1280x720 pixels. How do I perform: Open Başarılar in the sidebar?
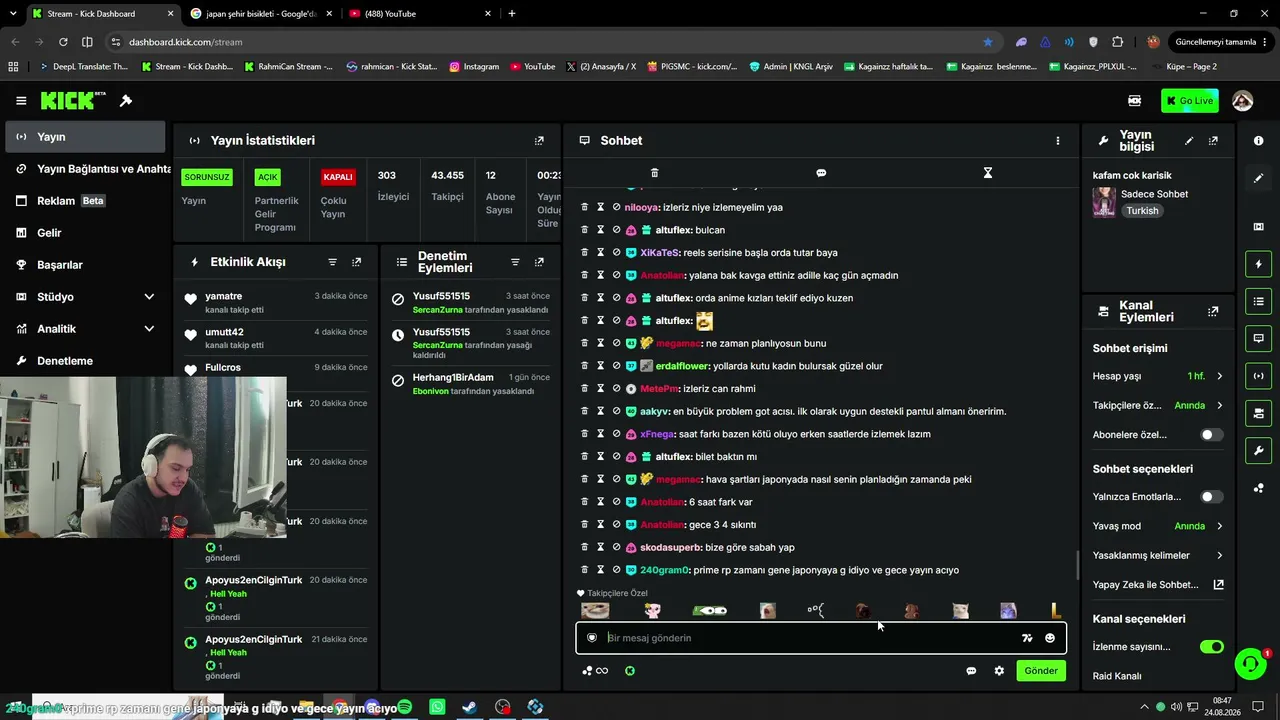click(84, 265)
